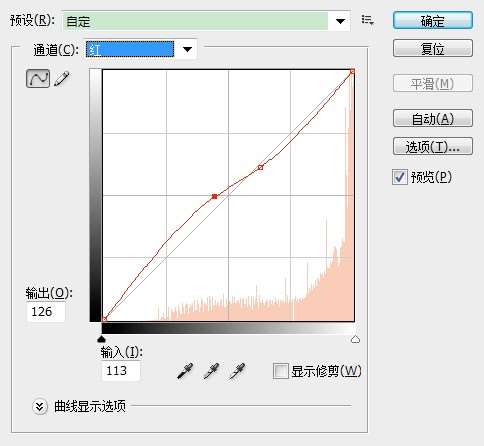Click the 确定 OK button
The width and height of the screenshot is (484, 446).
click(x=433, y=21)
